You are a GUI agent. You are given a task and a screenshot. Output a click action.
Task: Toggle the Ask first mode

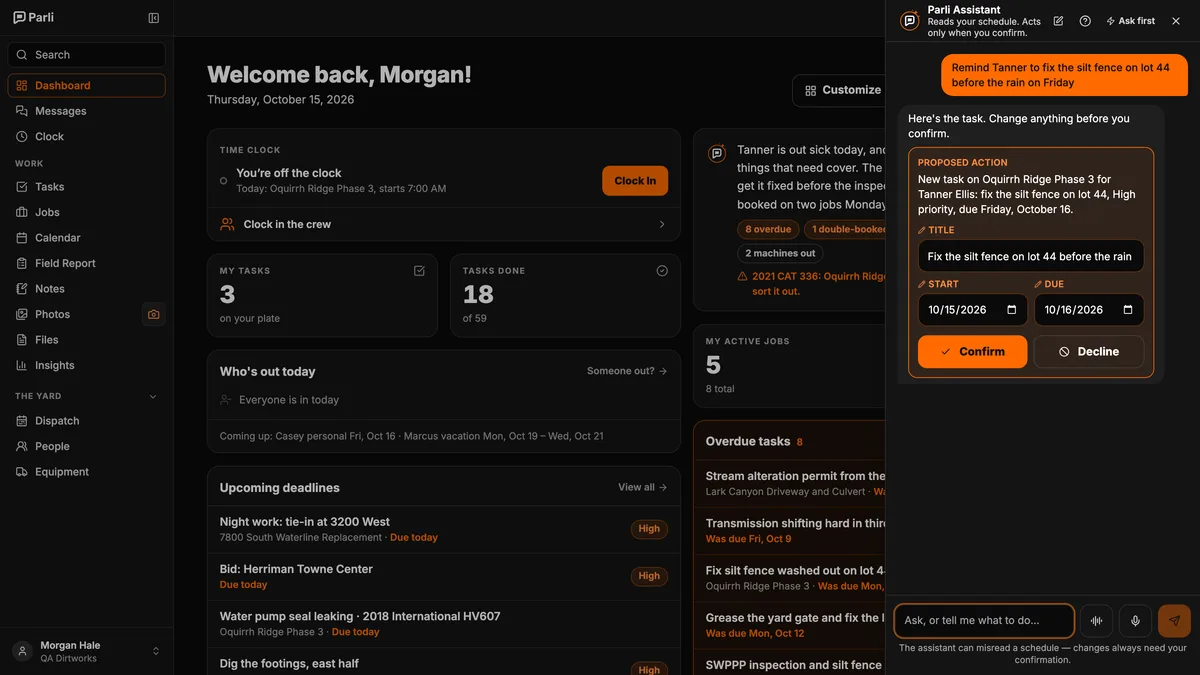pos(1130,21)
